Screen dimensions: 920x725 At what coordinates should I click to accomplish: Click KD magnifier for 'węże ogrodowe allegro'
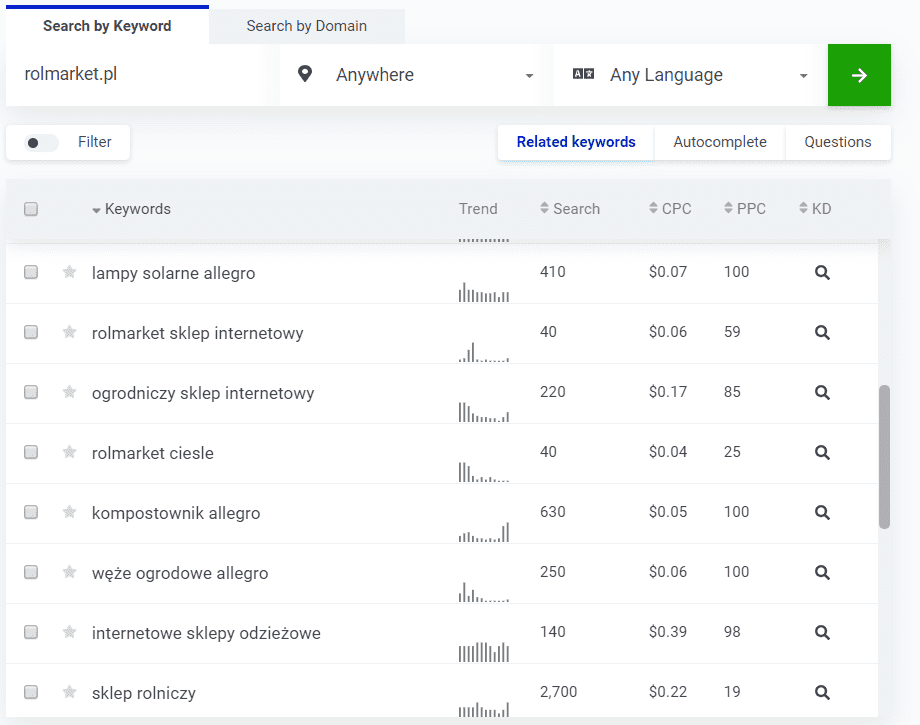click(822, 572)
